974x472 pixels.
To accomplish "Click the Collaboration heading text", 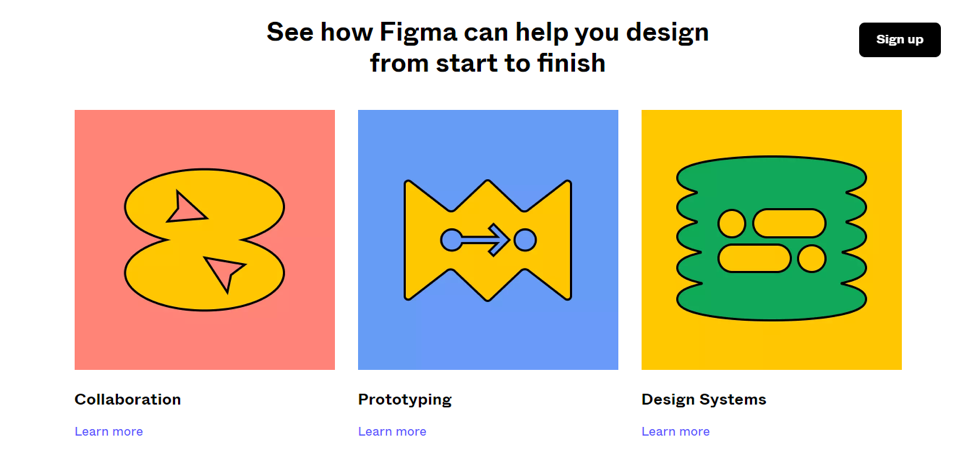I will pyautogui.click(x=128, y=399).
